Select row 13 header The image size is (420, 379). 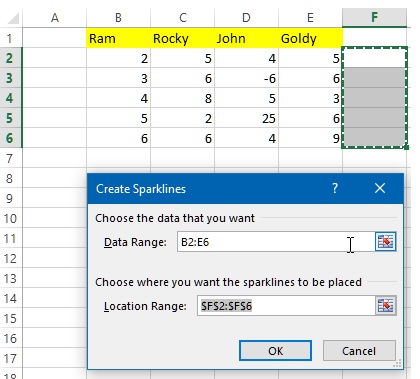coord(10,278)
